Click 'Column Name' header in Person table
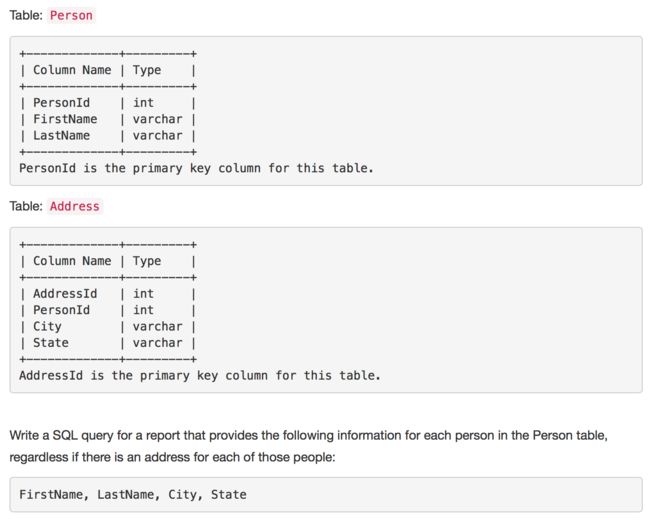The image size is (650, 531). [x=72, y=70]
